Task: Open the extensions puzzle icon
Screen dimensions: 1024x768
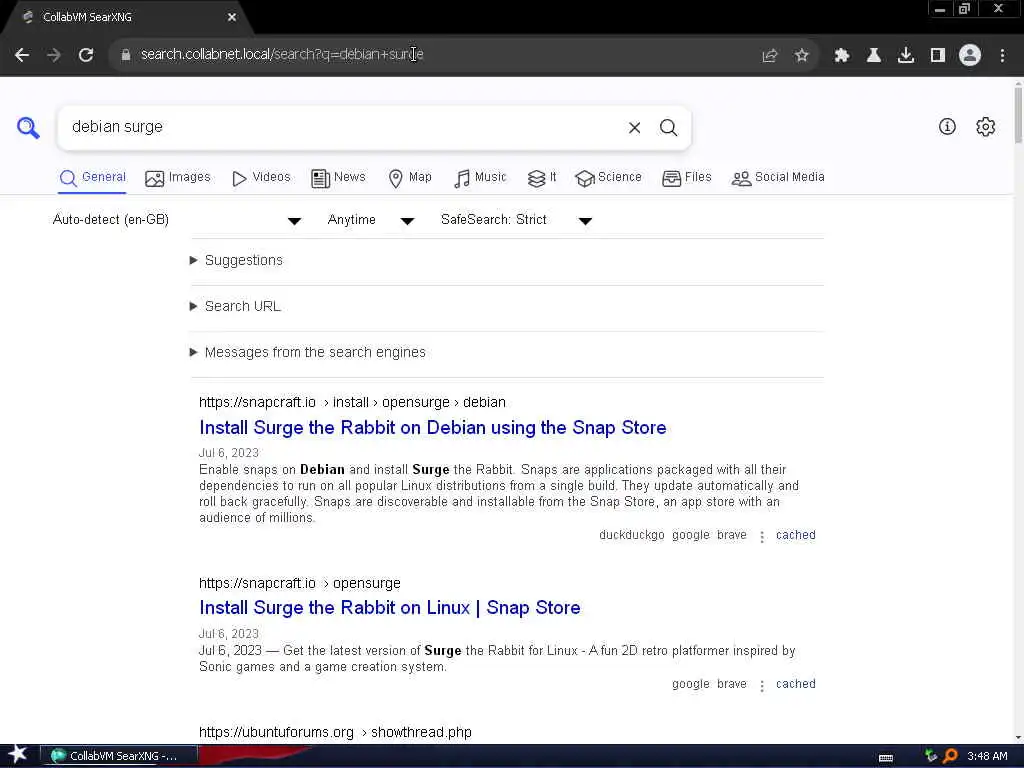Action: point(842,56)
